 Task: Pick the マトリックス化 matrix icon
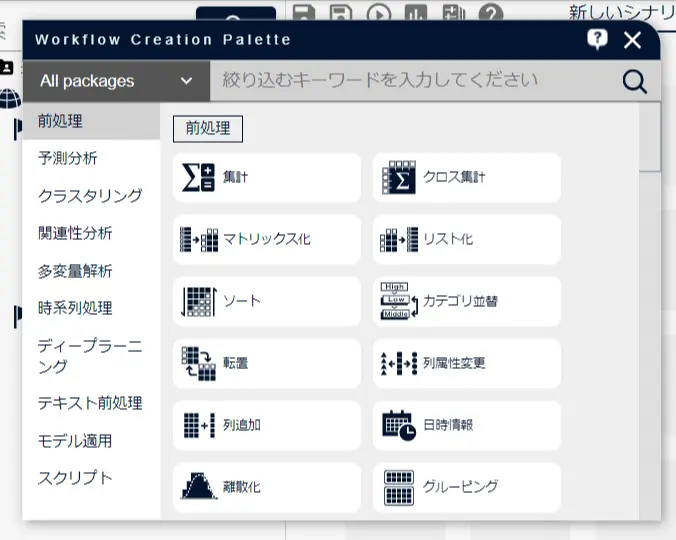click(x=199, y=239)
